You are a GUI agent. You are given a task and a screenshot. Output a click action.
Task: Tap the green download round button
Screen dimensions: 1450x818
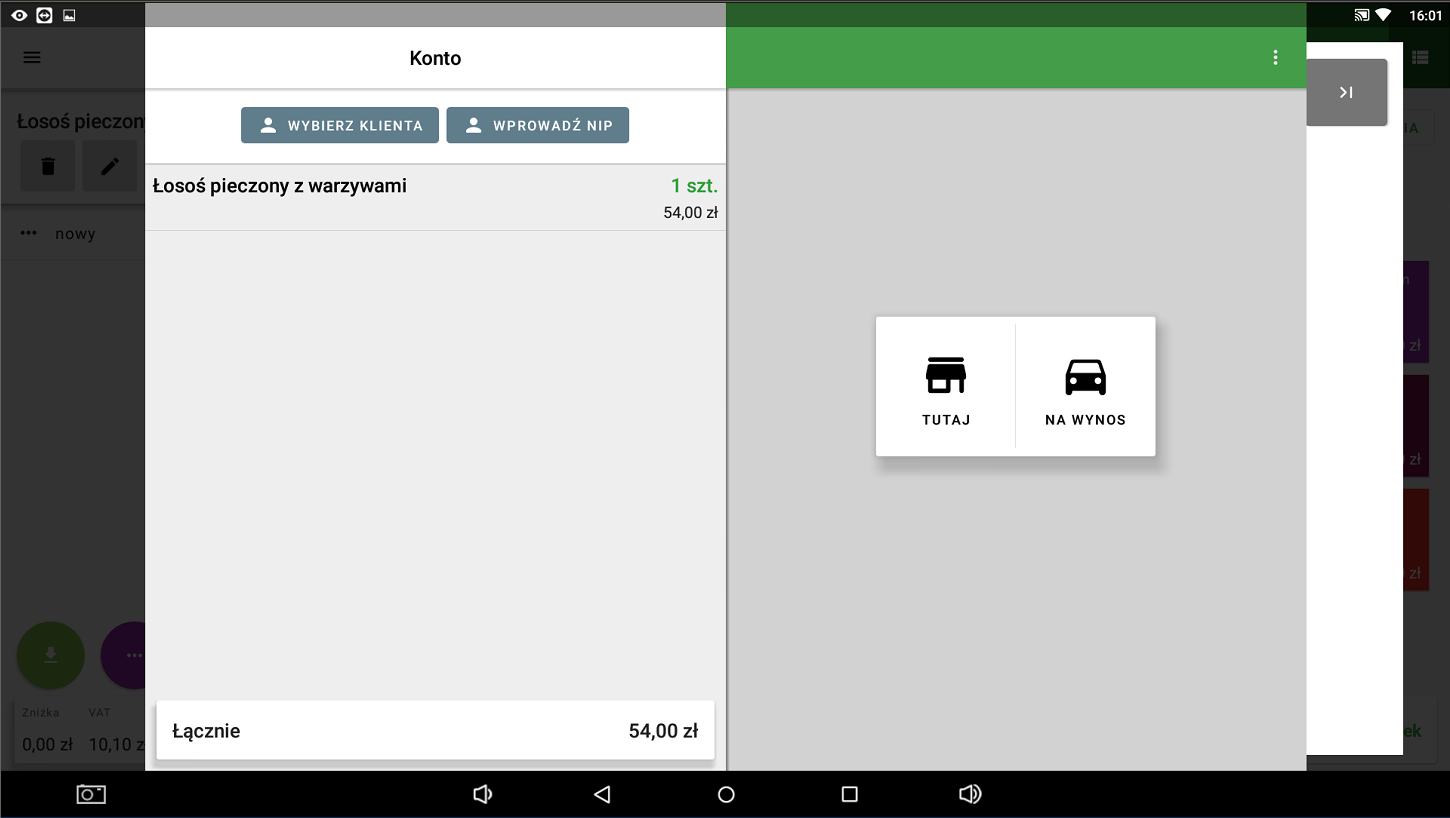51,655
